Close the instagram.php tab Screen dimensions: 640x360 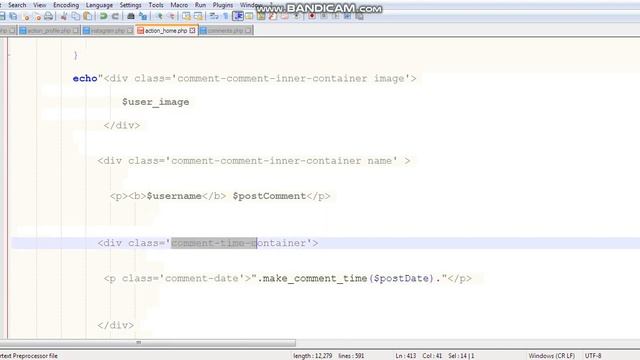(130, 31)
